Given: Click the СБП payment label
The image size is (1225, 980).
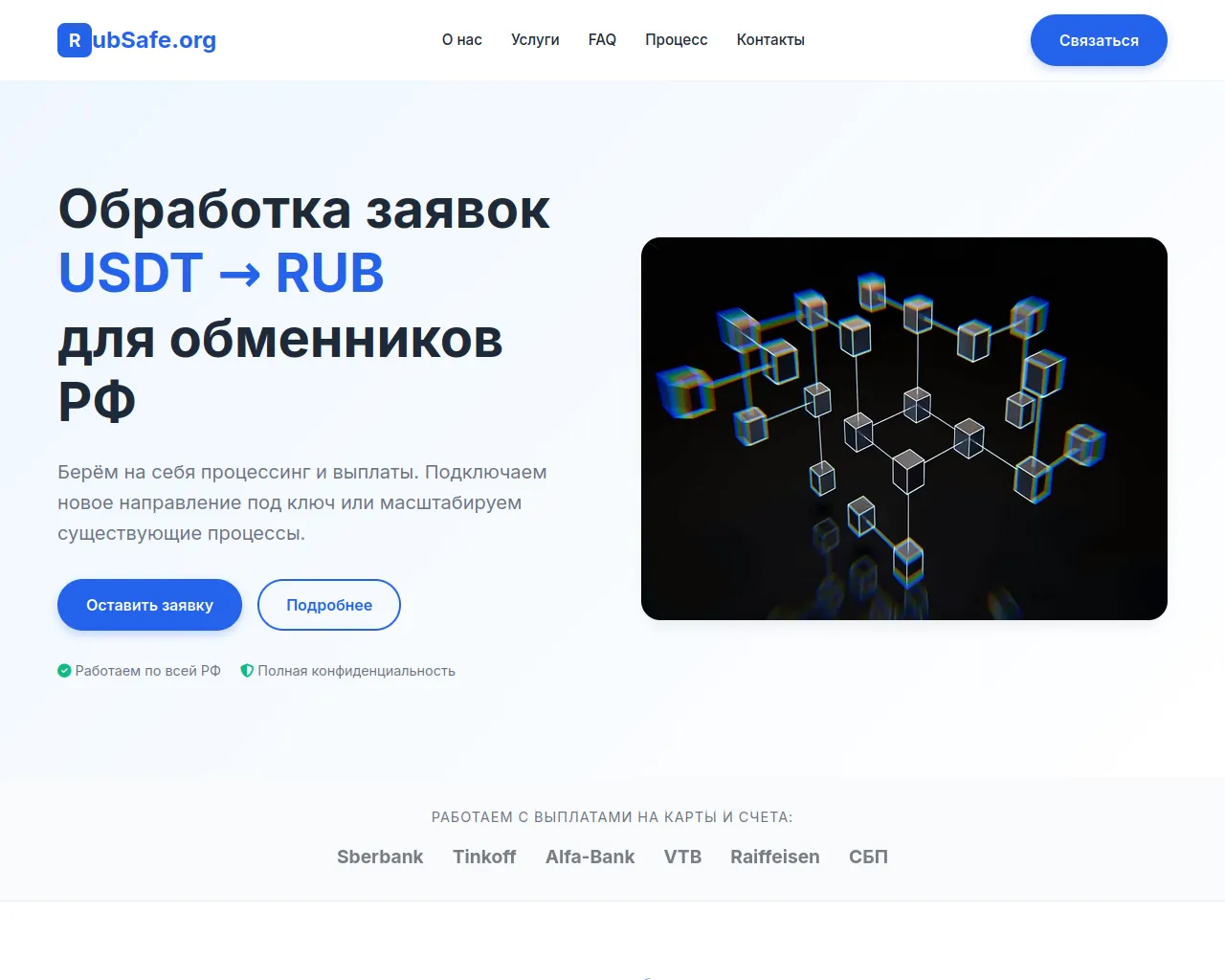Looking at the screenshot, I should [x=868, y=857].
